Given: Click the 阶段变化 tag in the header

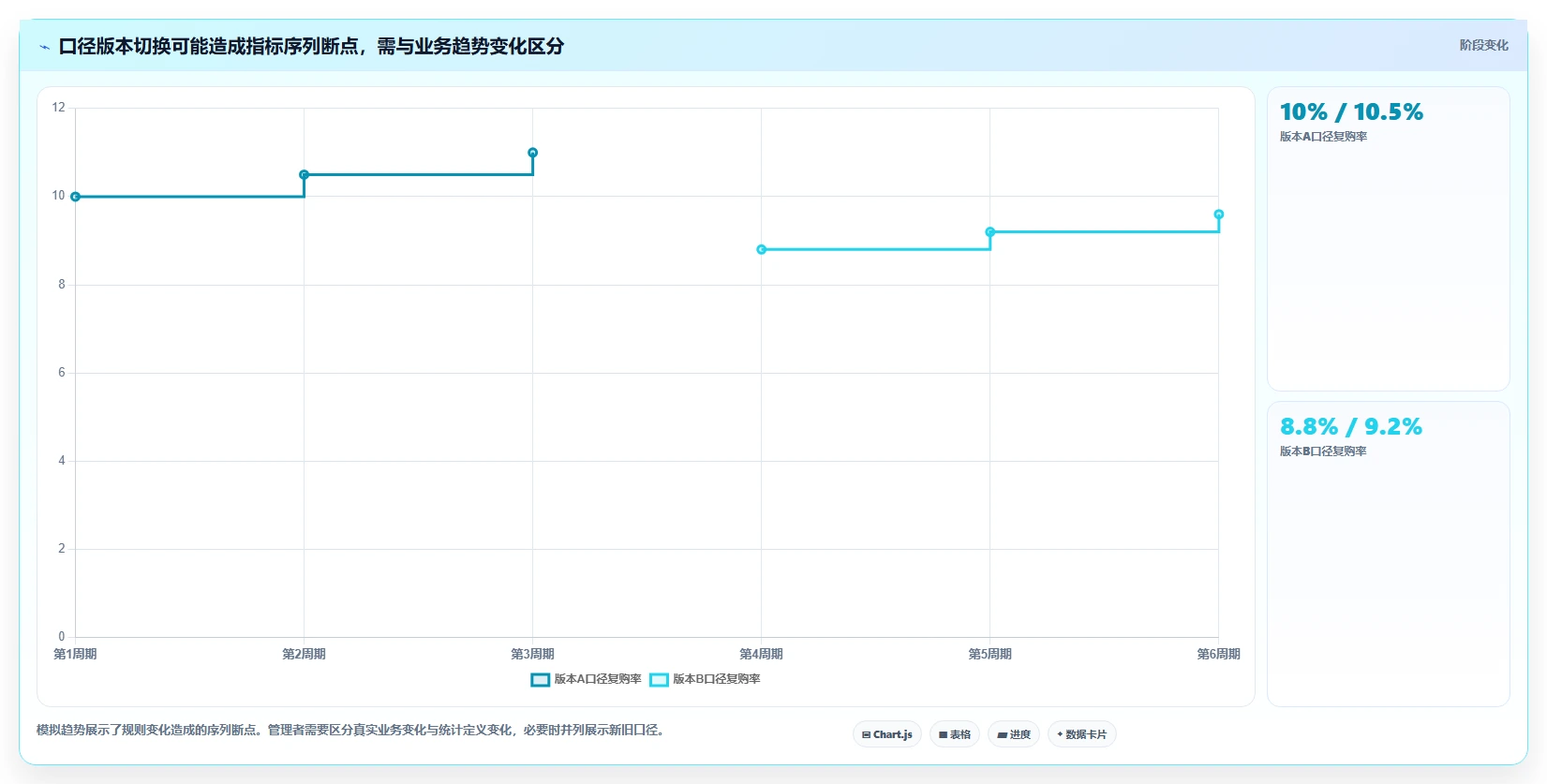Looking at the screenshot, I should click(x=1483, y=45).
